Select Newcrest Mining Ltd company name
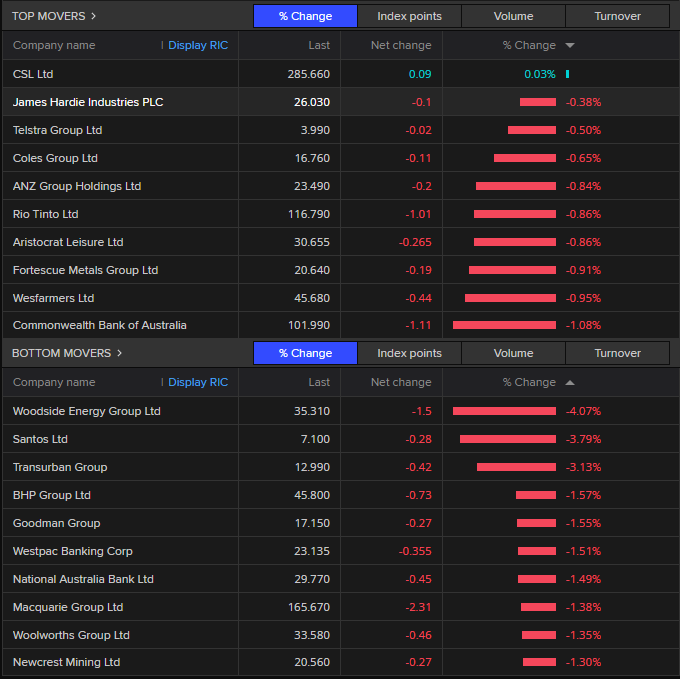The image size is (680, 679). [x=66, y=662]
